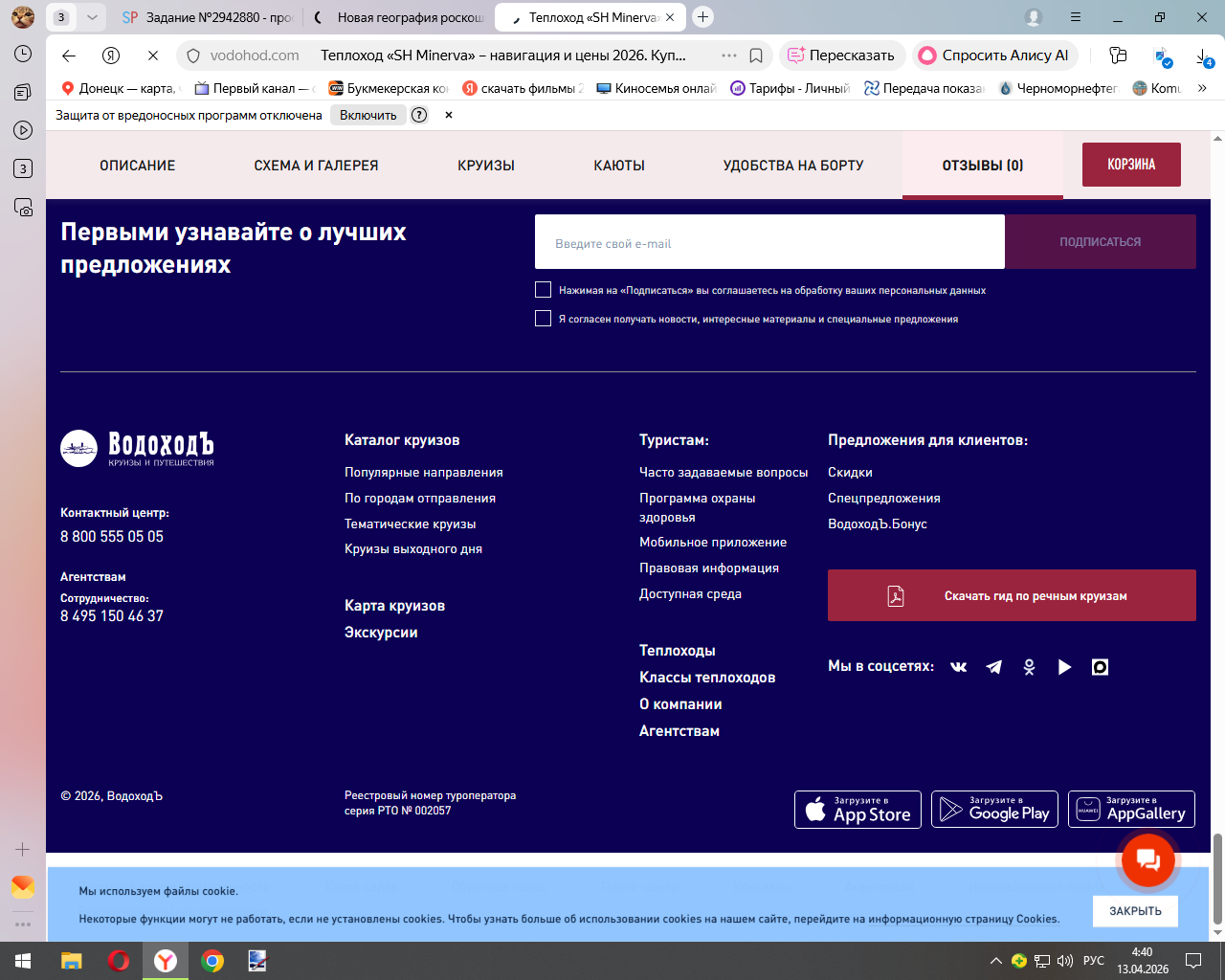The image size is (1225, 980).
Task: Expand more bookmarks chevron
Action: pos(1202,88)
